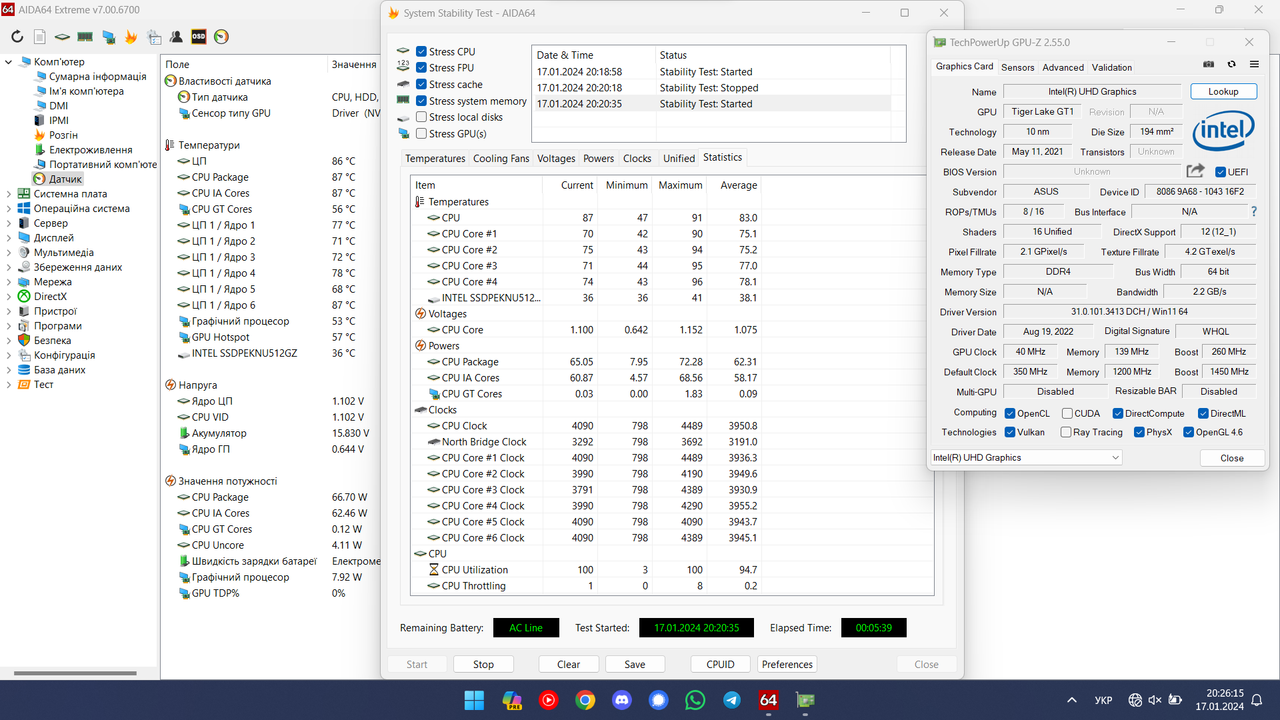The height and width of the screenshot is (720, 1280).
Task: Click the user silhouette icon in AIDA64 toolbar
Action: [x=176, y=37]
